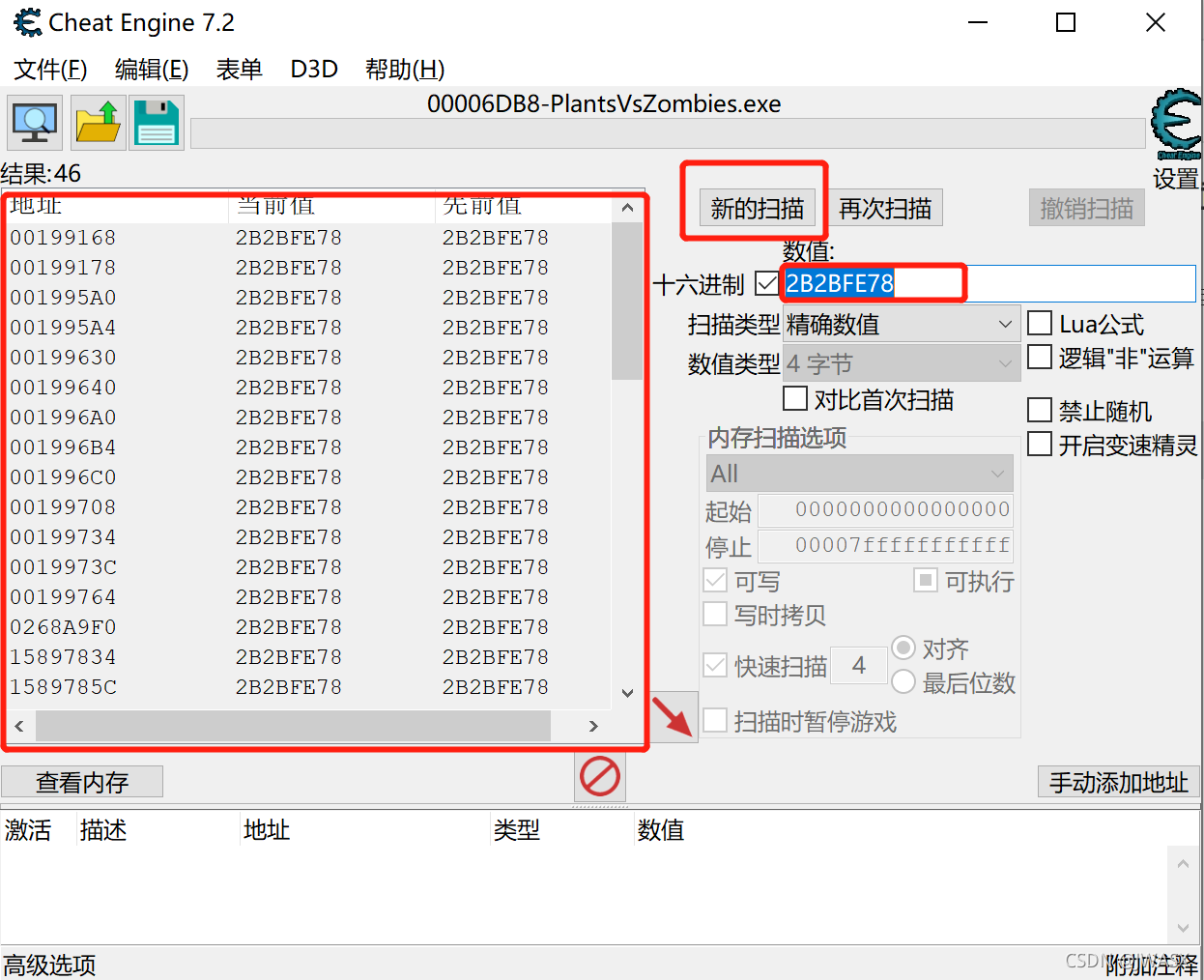Viewport: 1204px width, 980px height.
Task: Open the 文件(F) menu
Action: pos(50,70)
